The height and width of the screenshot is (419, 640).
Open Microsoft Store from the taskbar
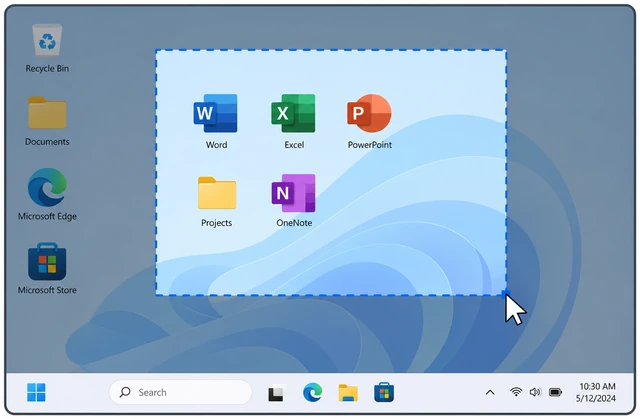384,392
